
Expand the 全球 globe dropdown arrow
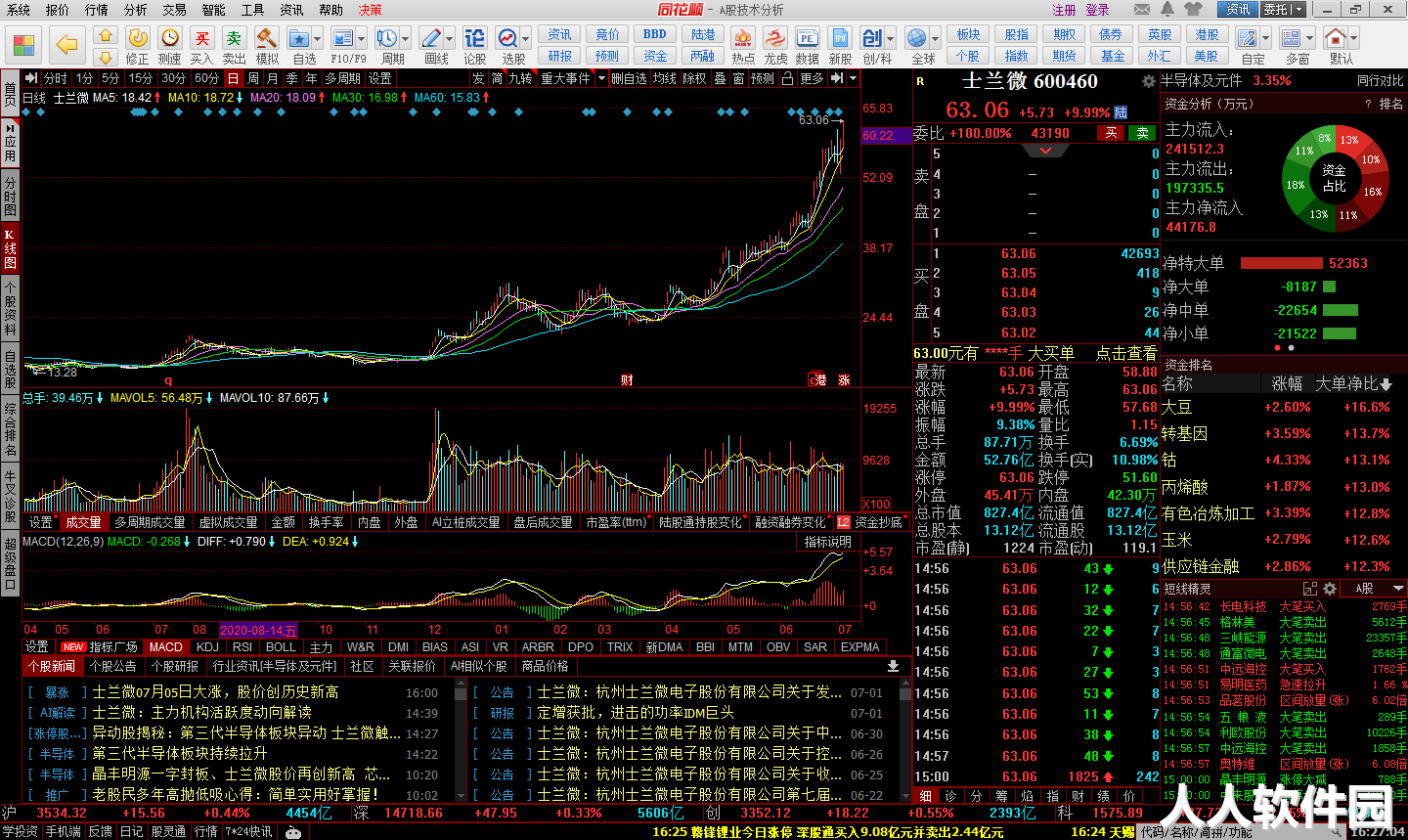[934, 39]
